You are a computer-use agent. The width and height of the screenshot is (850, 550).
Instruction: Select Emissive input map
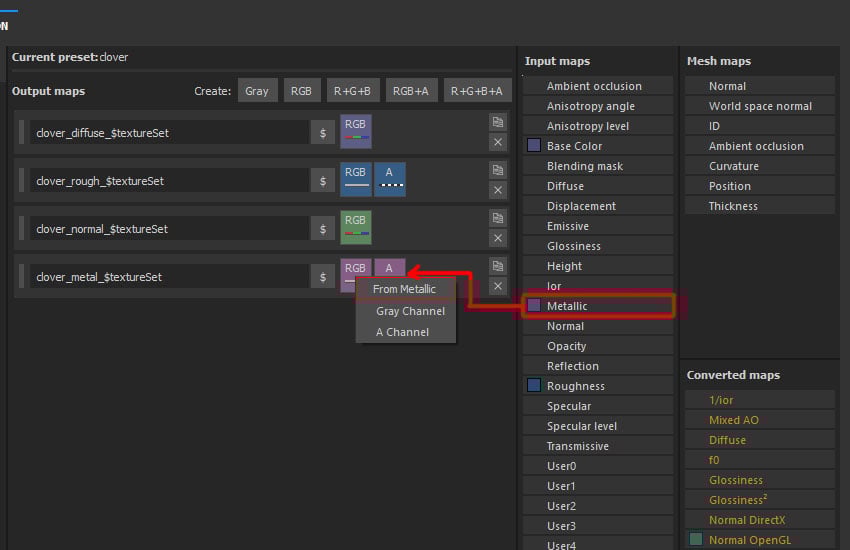598,227
